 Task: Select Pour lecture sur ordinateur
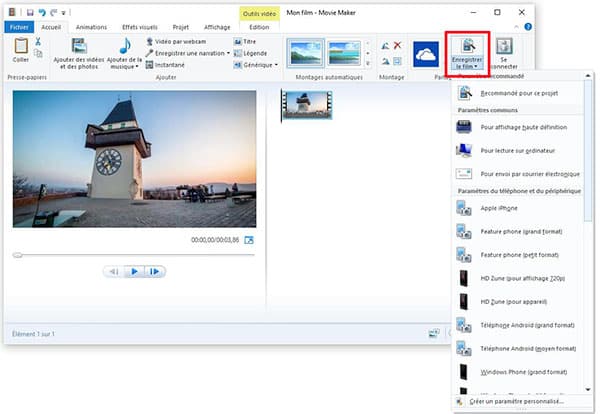[518, 150]
